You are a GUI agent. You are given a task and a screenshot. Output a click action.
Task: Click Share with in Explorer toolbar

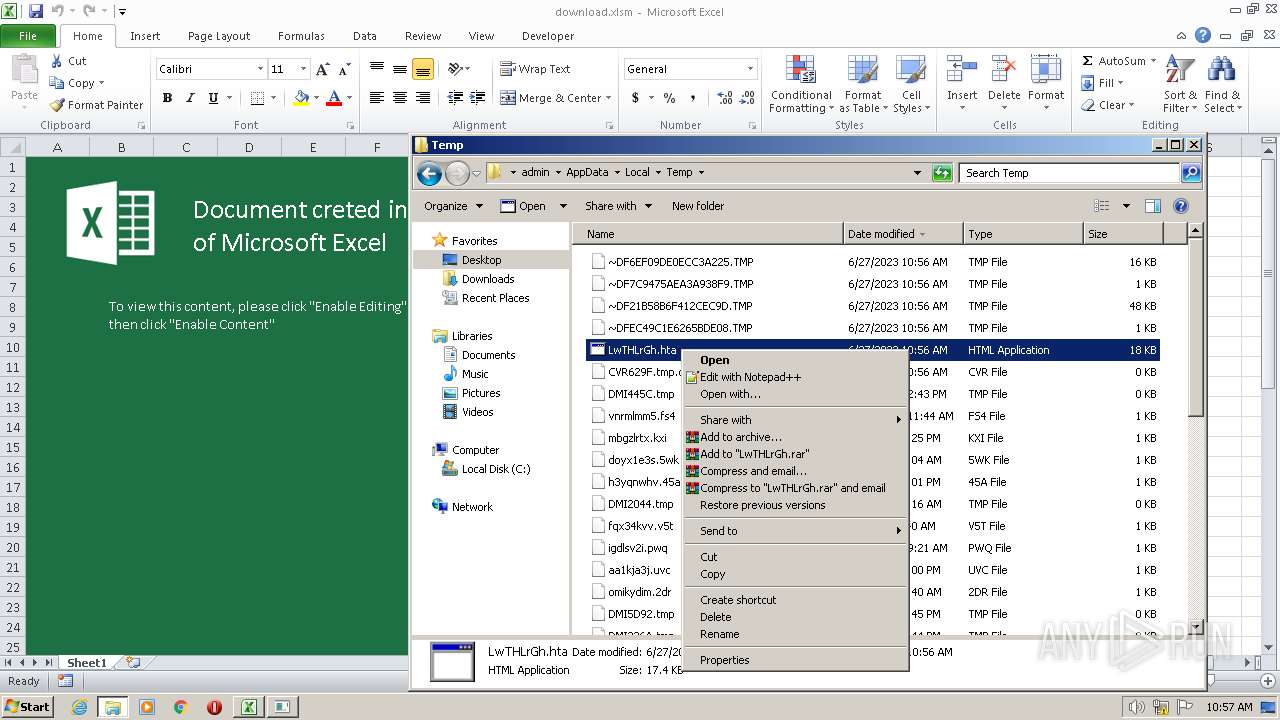618,206
